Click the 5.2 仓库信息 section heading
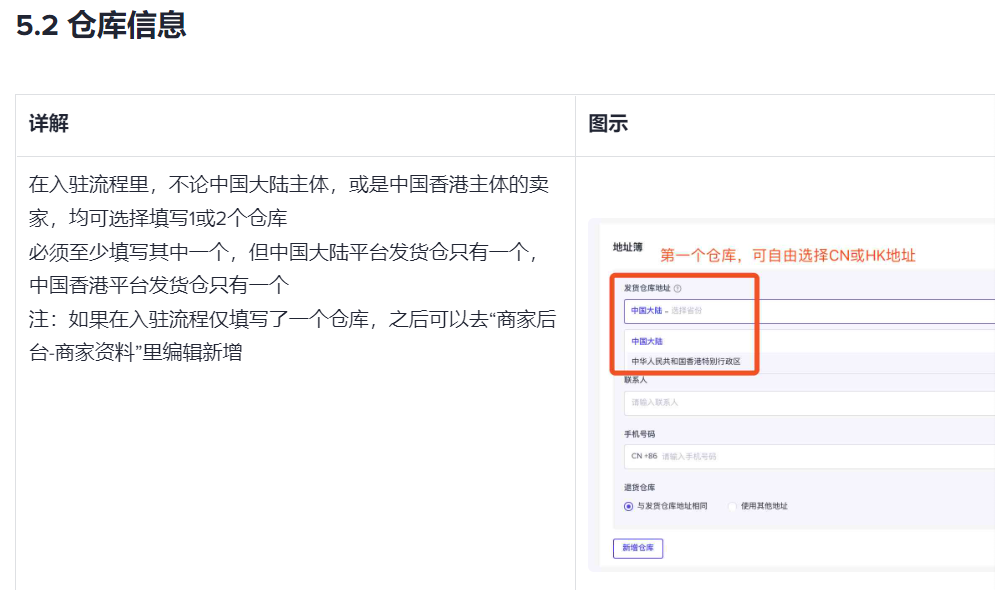This screenshot has width=995, height=590. pyautogui.click(x=101, y=26)
